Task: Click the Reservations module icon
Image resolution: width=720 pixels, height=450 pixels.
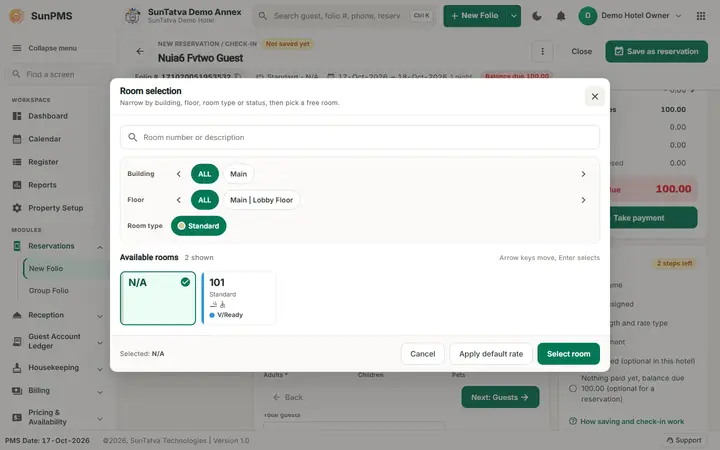Action: point(17,246)
